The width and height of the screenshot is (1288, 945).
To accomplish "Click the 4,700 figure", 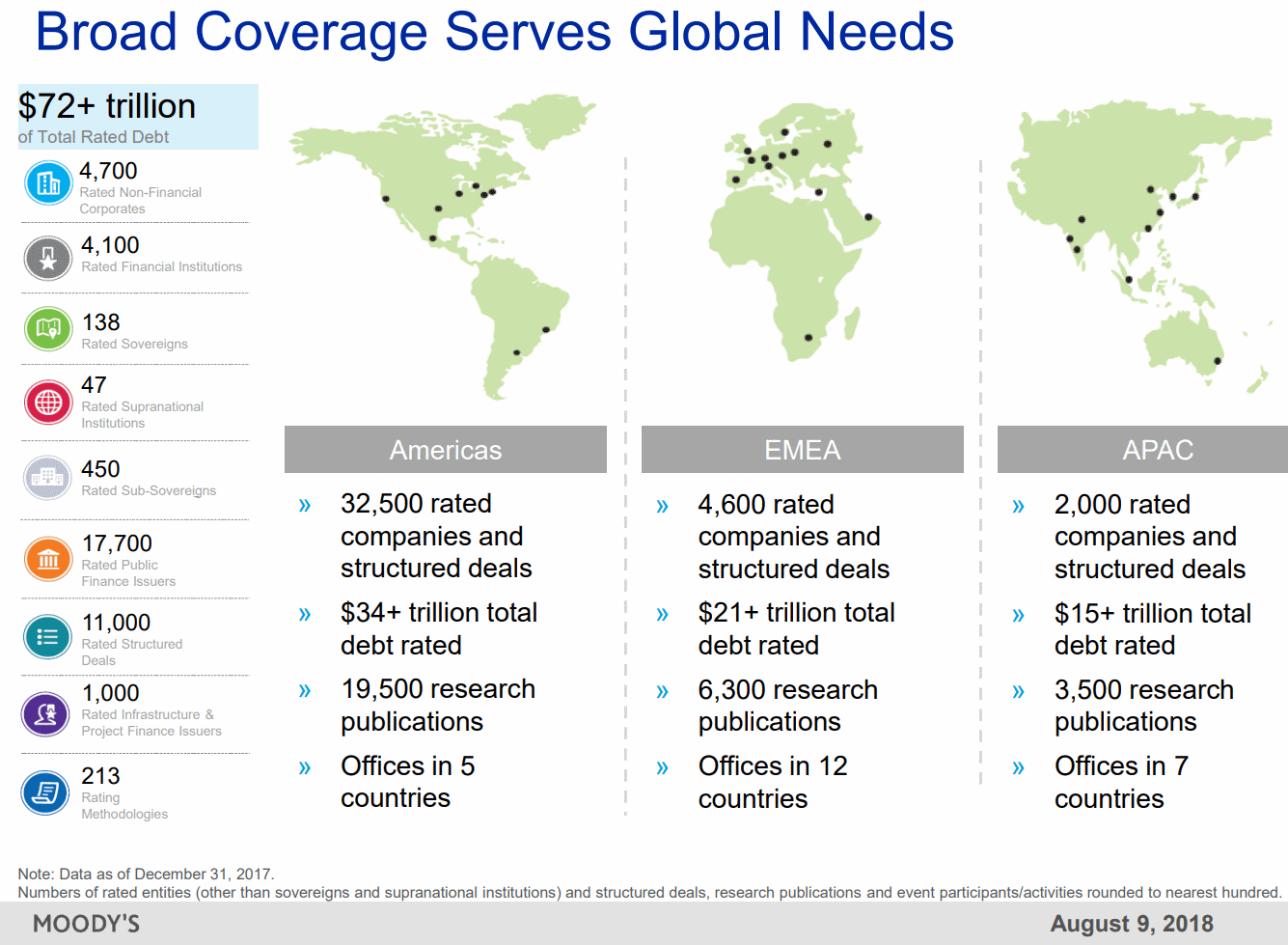I will 108,171.
